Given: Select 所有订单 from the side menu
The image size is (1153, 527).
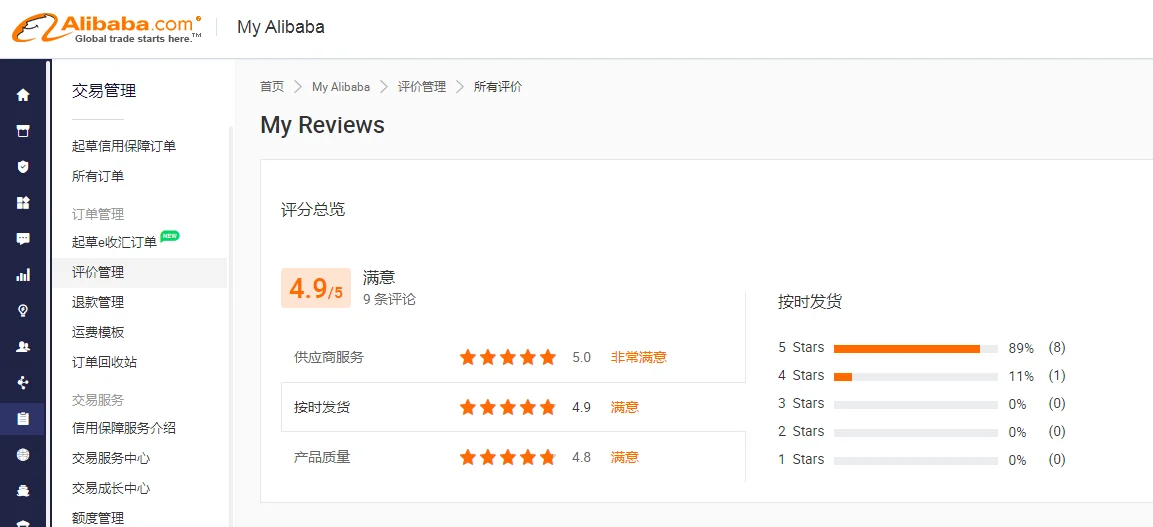Looking at the screenshot, I should pos(98,176).
